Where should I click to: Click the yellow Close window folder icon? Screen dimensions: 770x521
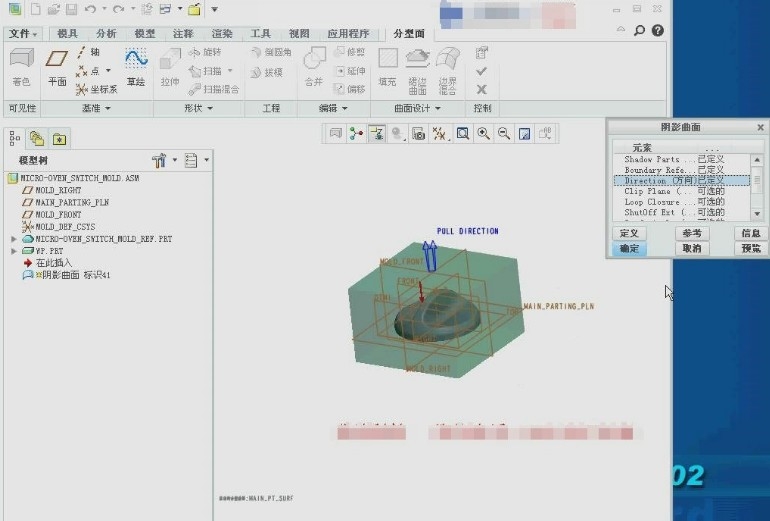[x=194, y=9]
